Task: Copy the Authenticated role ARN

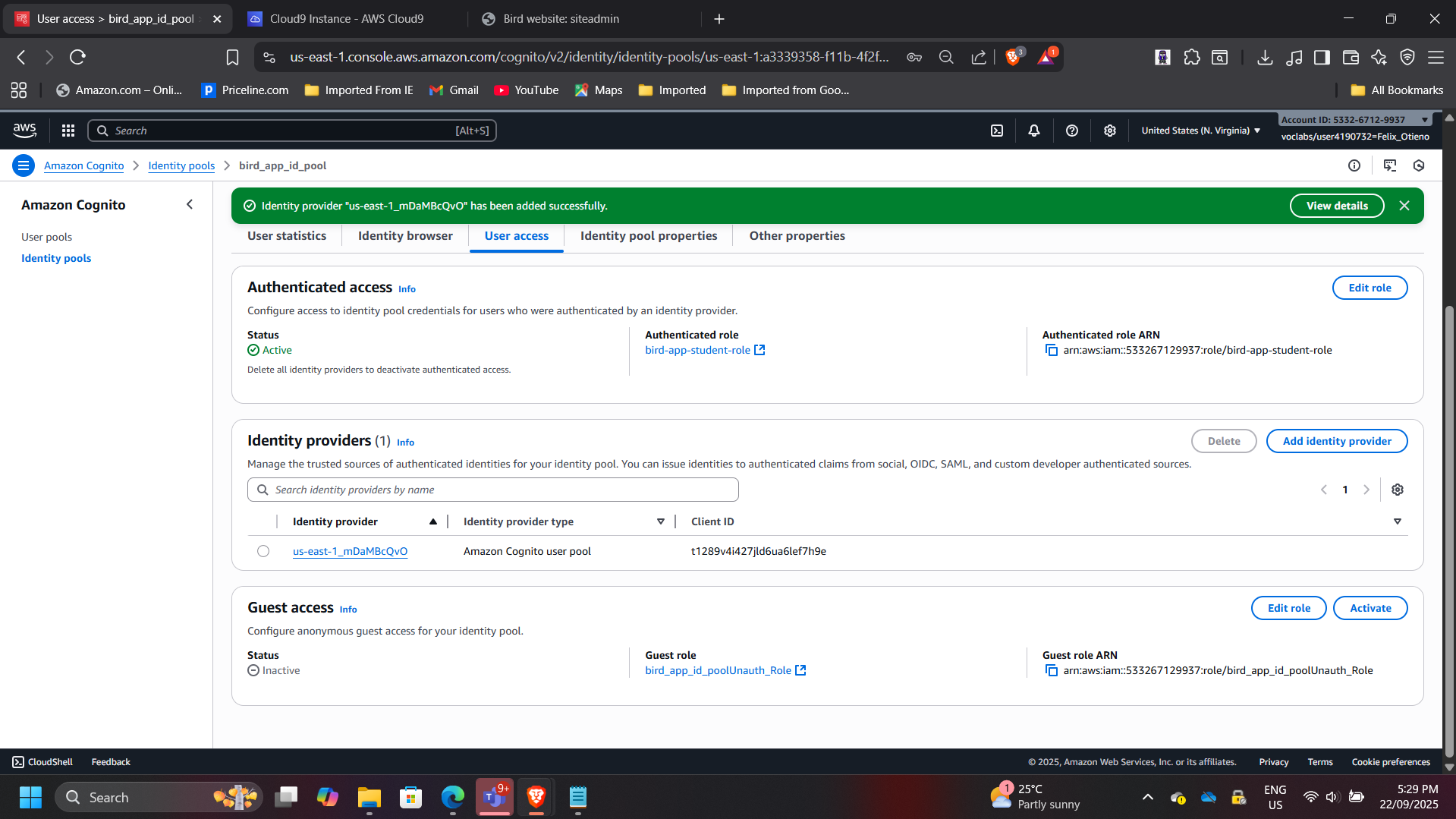Action: coord(1051,350)
